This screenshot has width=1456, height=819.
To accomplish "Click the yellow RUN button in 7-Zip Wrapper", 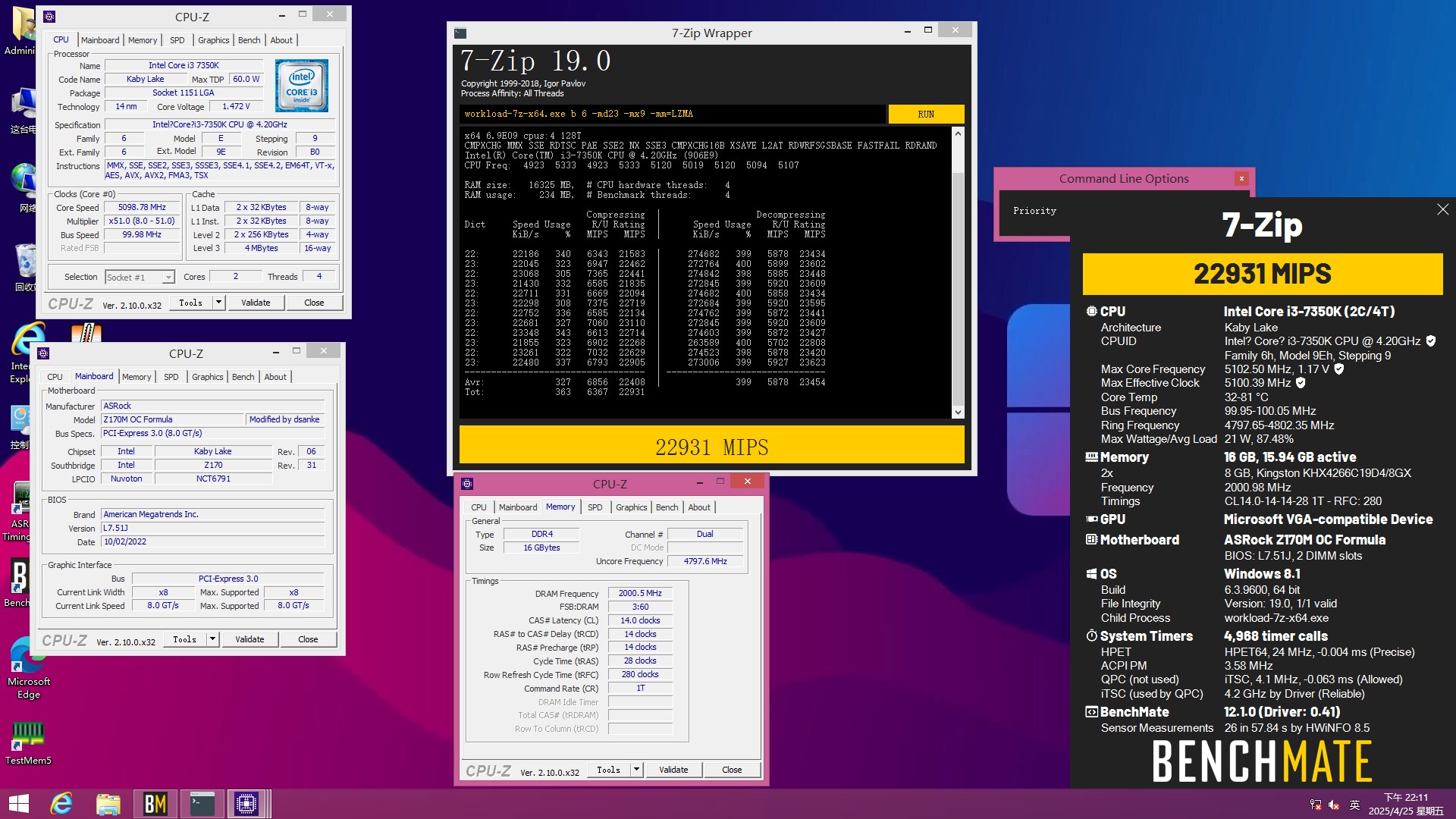I will tap(926, 114).
